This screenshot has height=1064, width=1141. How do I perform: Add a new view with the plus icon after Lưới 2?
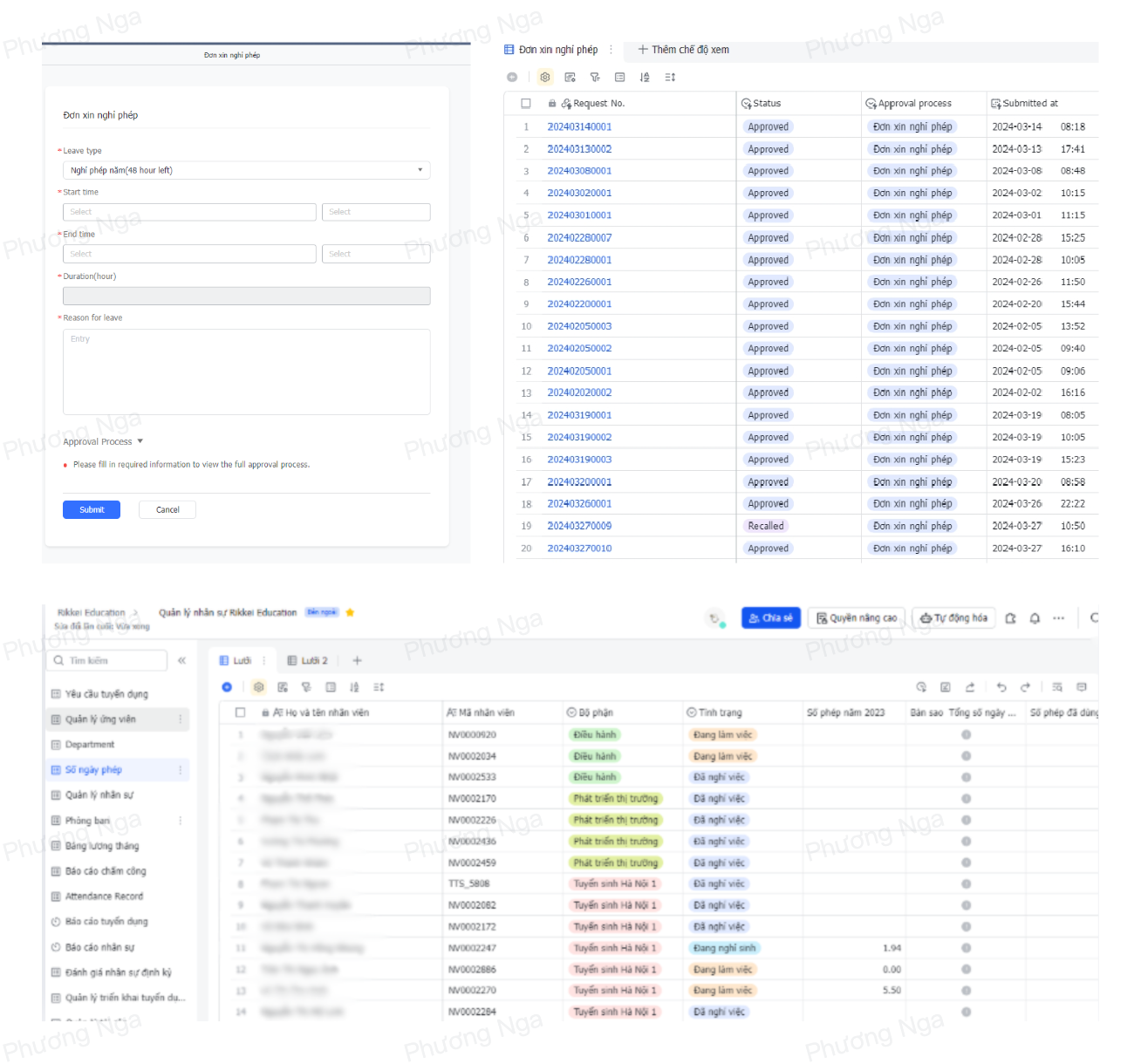click(x=357, y=661)
